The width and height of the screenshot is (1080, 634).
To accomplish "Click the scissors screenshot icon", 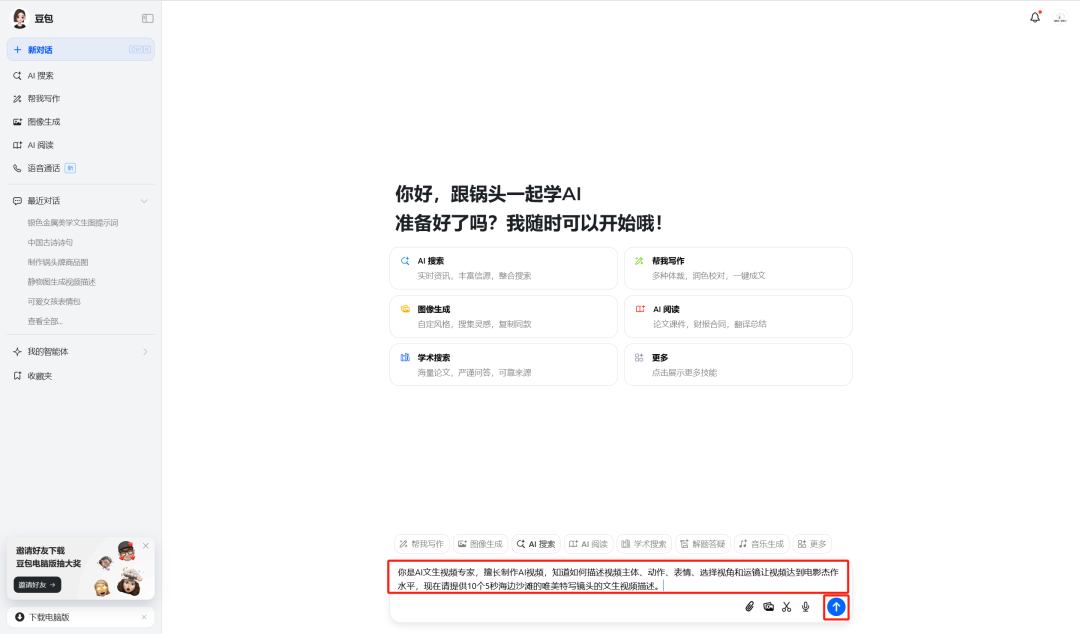I will [x=787, y=606].
